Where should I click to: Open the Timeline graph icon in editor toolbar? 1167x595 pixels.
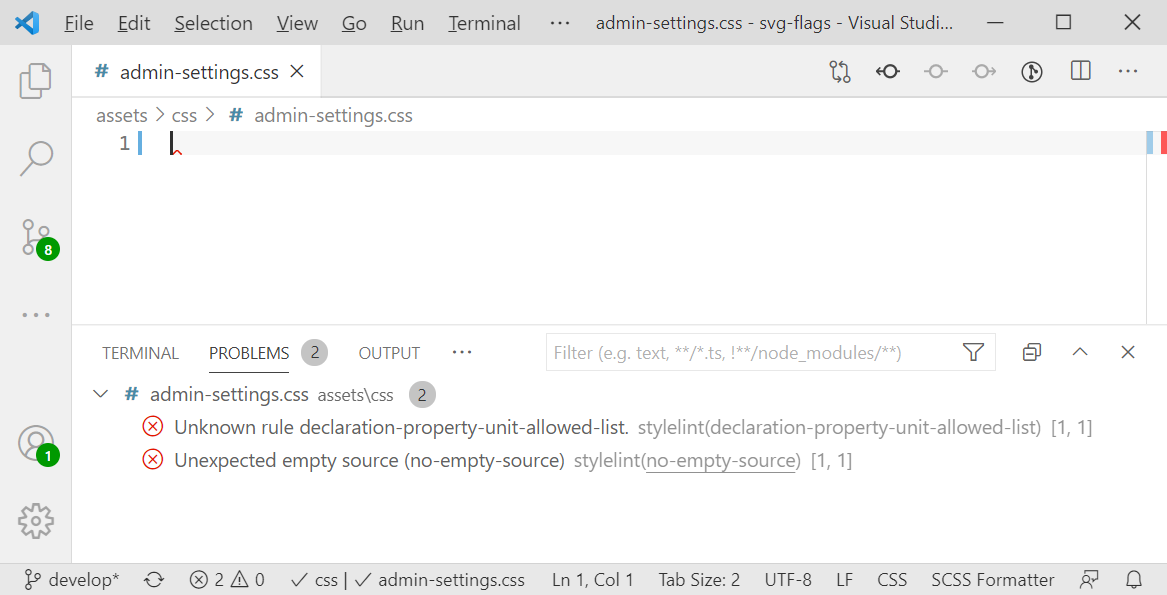(1031, 71)
